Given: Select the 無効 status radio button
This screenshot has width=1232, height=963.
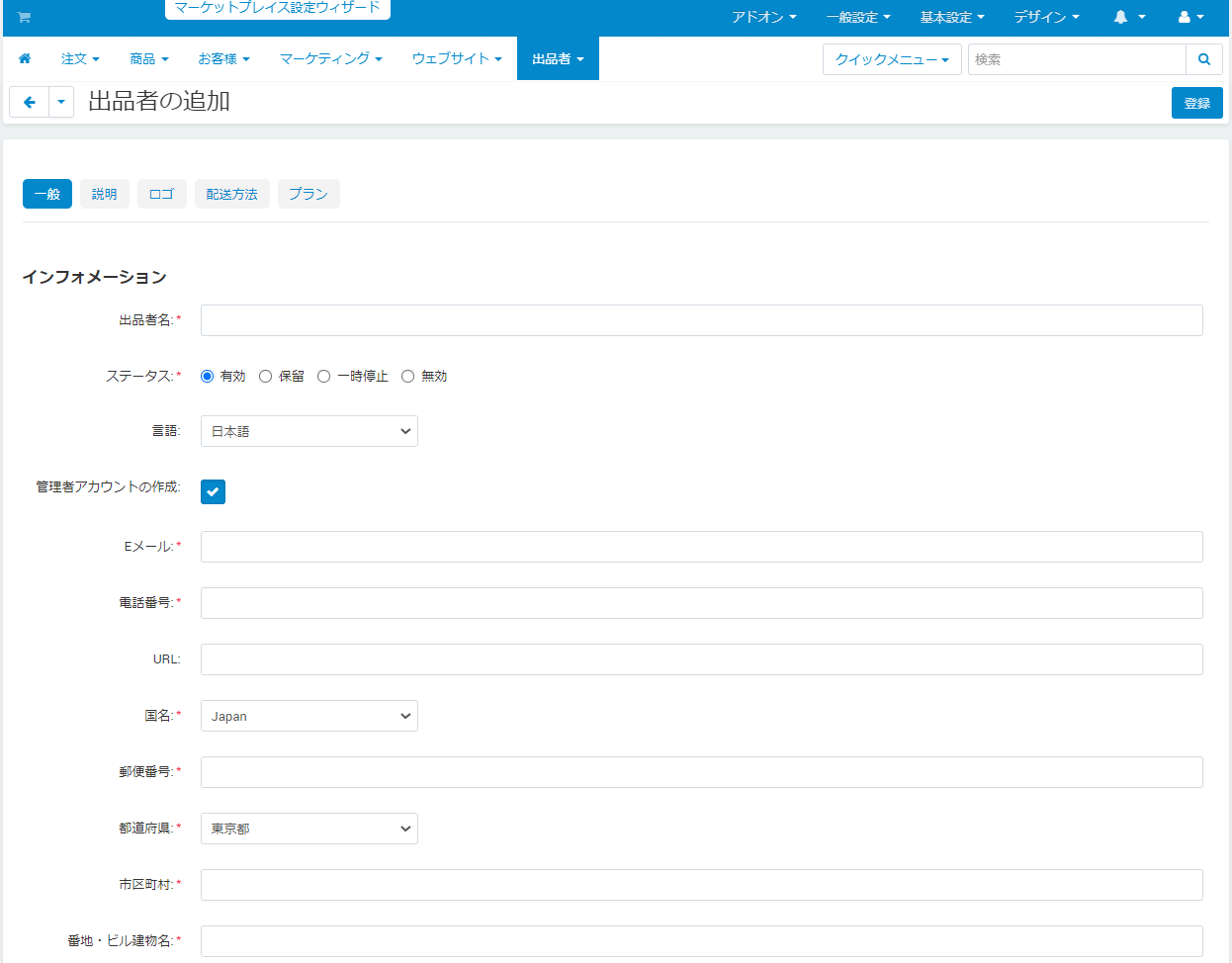Looking at the screenshot, I should tap(407, 376).
